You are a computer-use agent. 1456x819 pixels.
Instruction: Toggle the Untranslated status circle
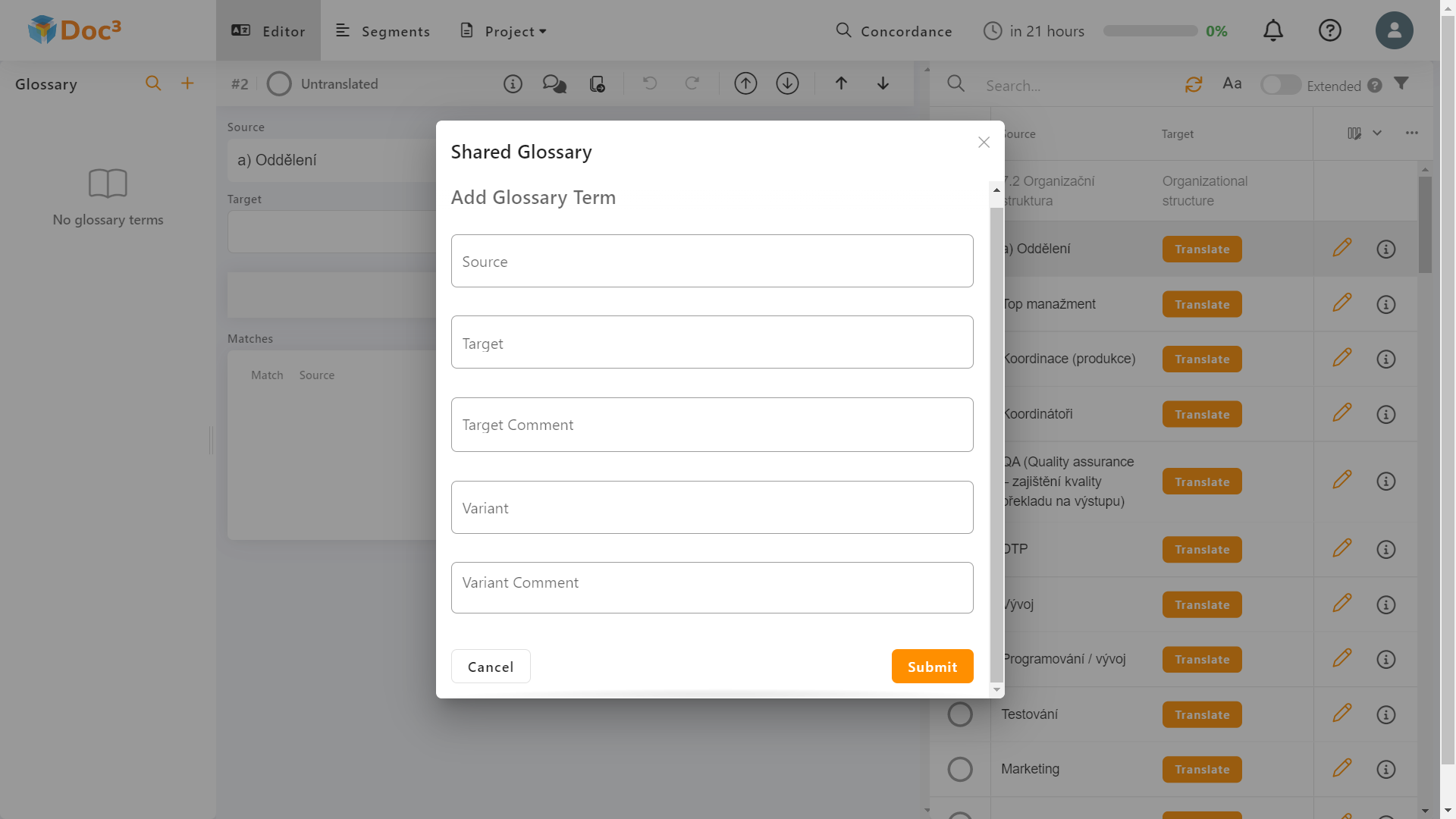coord(279,83)
